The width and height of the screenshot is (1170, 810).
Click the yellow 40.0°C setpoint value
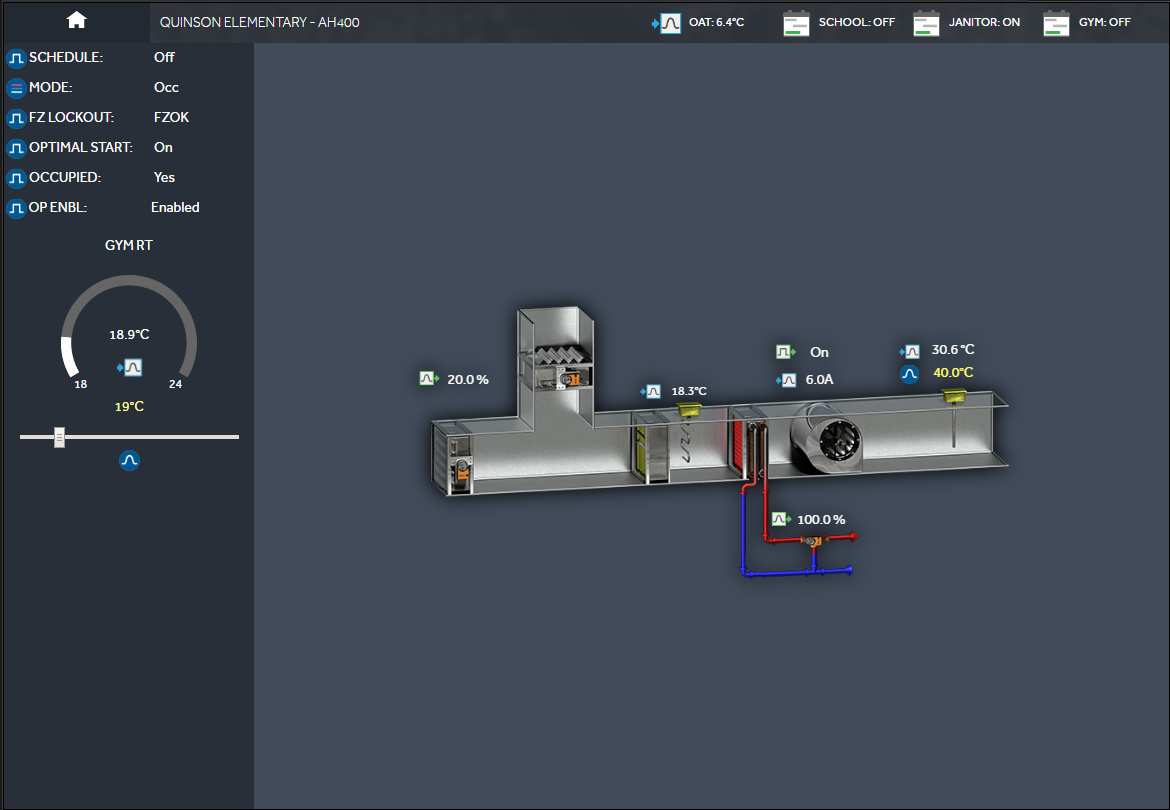[953, 372]
